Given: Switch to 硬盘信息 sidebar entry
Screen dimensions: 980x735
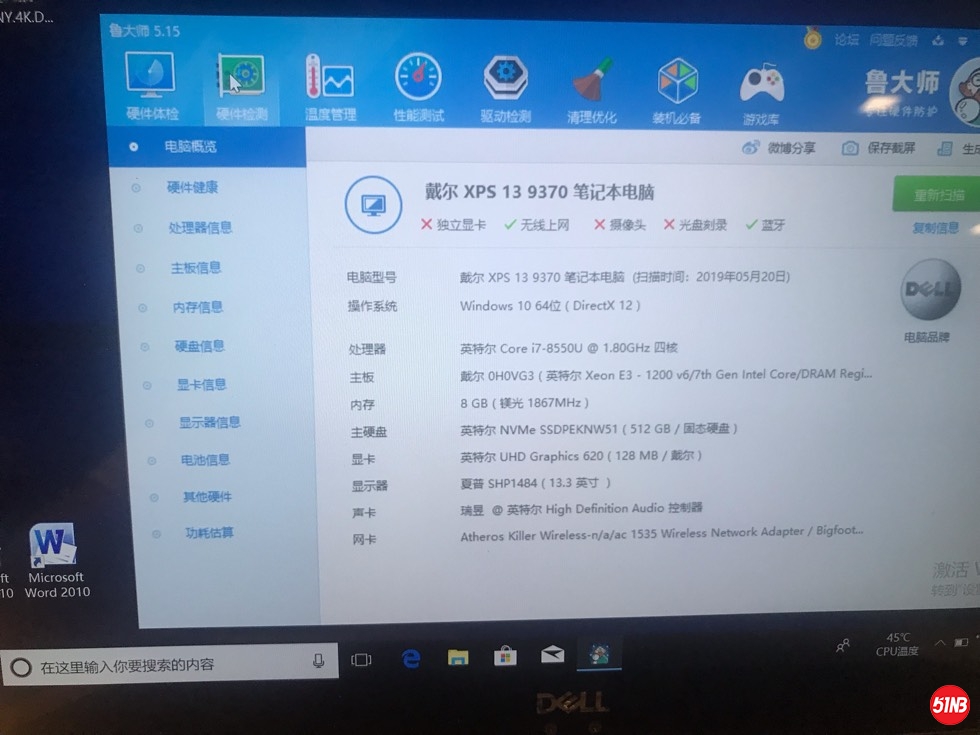Looking at the screenshot, I should [200, 346].
